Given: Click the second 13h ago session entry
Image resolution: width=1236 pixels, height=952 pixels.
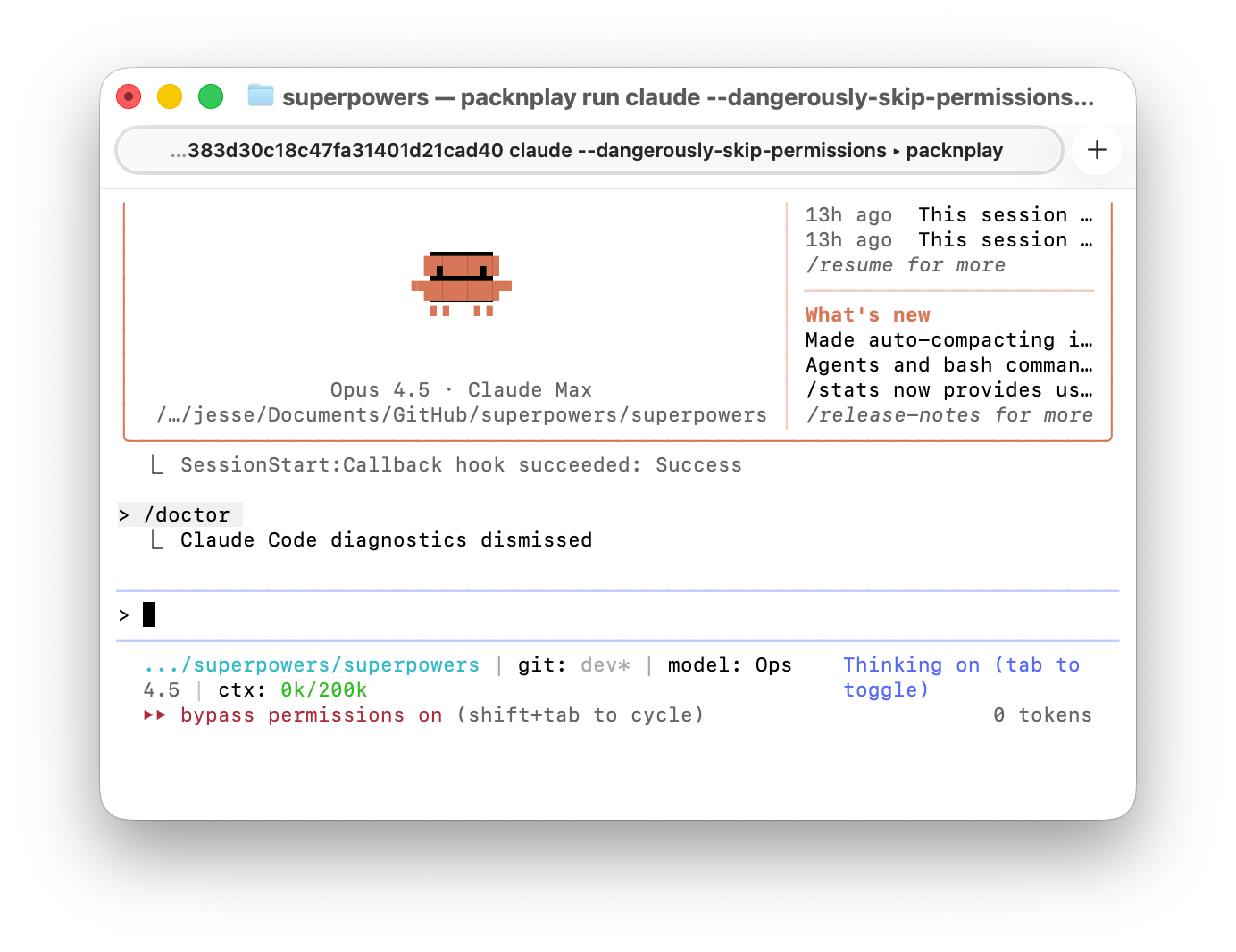Looking at the screenshot, I should pyautogui.click(x=948, y=240).
